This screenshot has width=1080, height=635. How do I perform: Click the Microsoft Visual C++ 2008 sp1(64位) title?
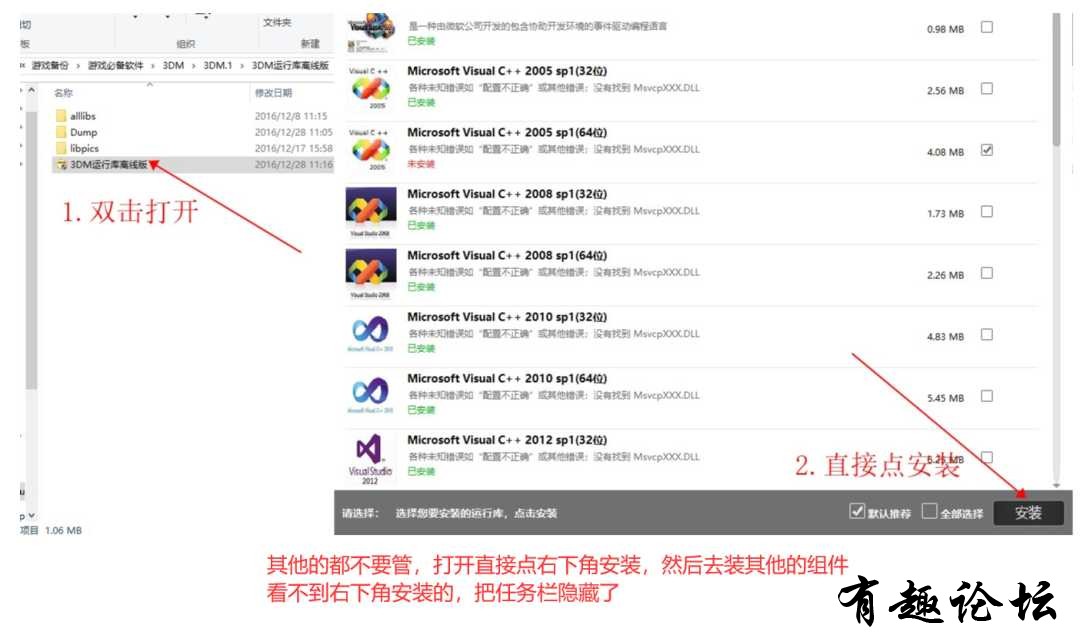pyautogui.click(x=507, y=256)
